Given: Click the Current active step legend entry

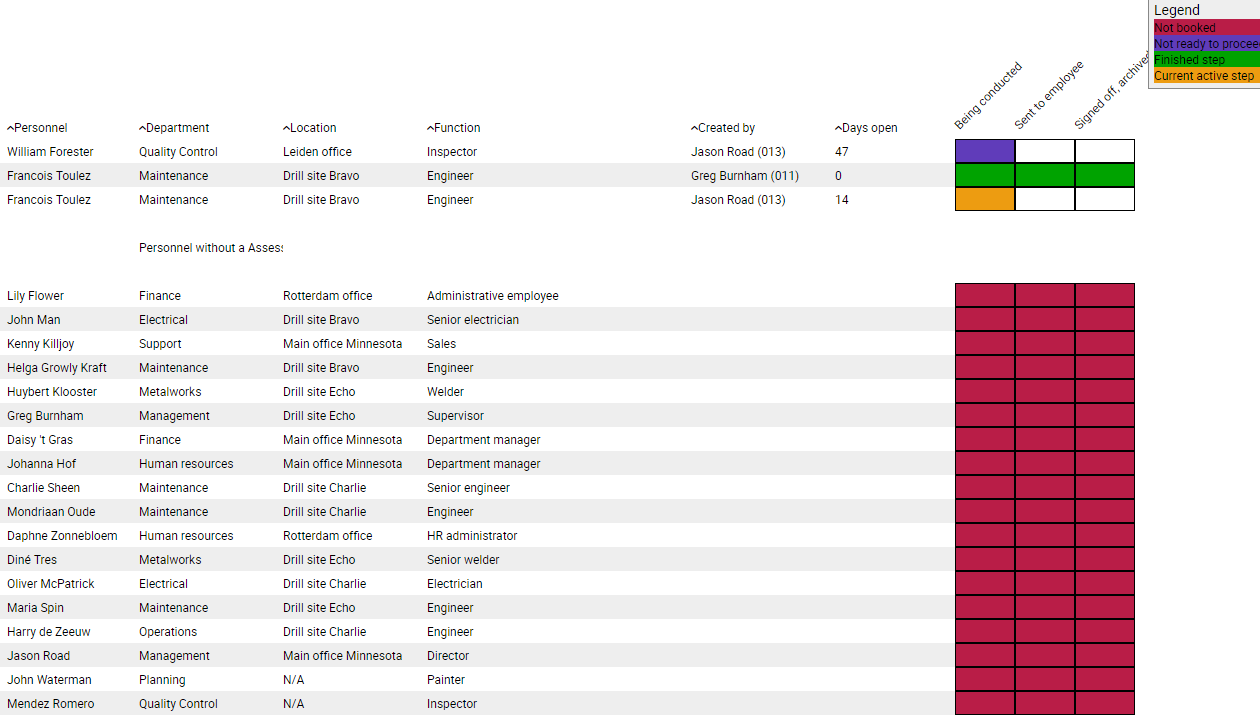Looking at the screenshot, I should [x=1203, y=76].
